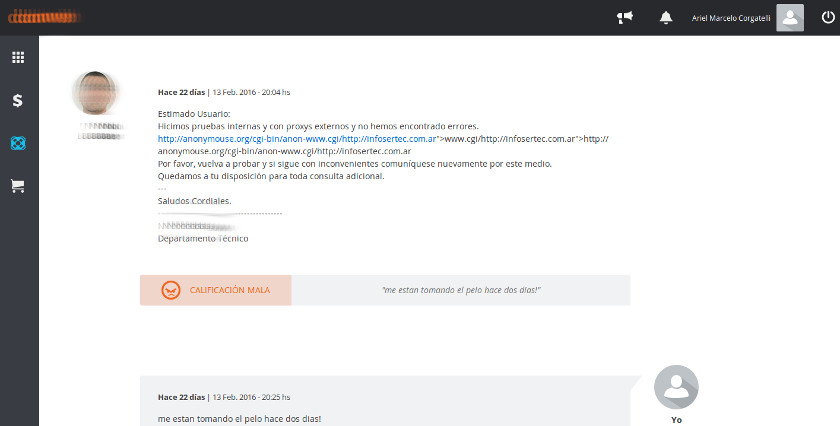Screen dimensions: 840x426
Task: Click the top-bar user profile avatar
Action: [790, 18]
